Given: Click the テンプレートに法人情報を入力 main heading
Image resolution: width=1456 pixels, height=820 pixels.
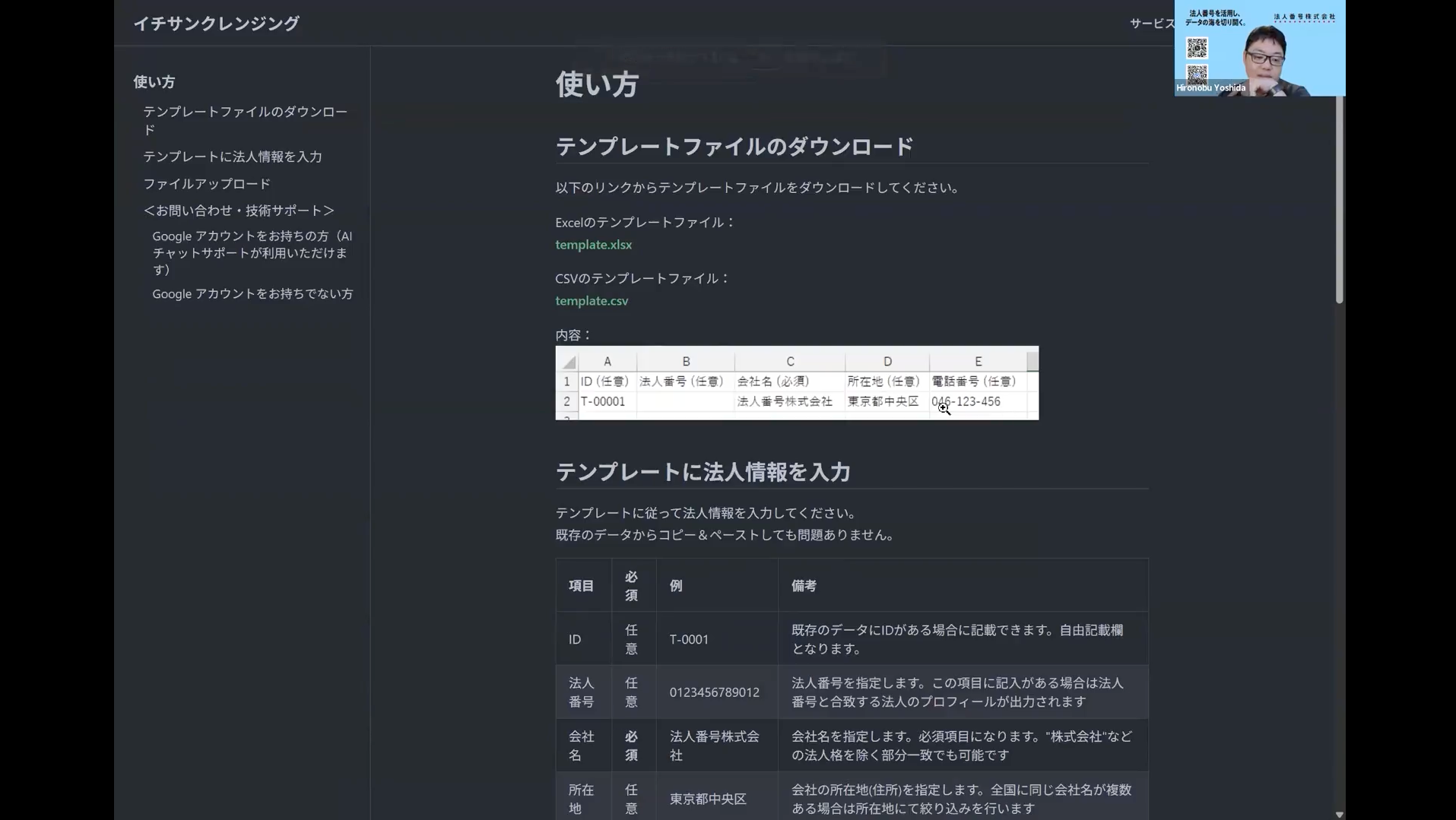Looking at the screenshot, I should pyautogui.click(x=703, y=472).
